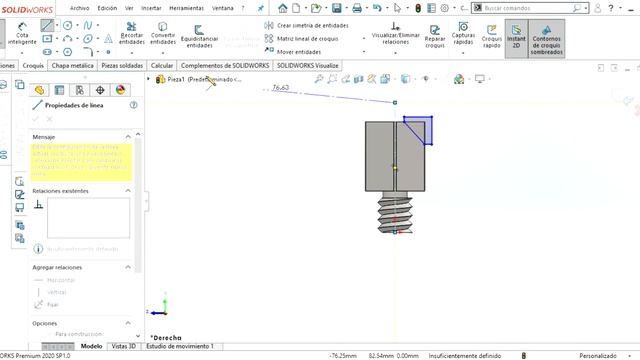The width and height of the screenshot is (640, 360).
Task: Open the DimXpertManager crosshair tab
Action: (100, 90)
